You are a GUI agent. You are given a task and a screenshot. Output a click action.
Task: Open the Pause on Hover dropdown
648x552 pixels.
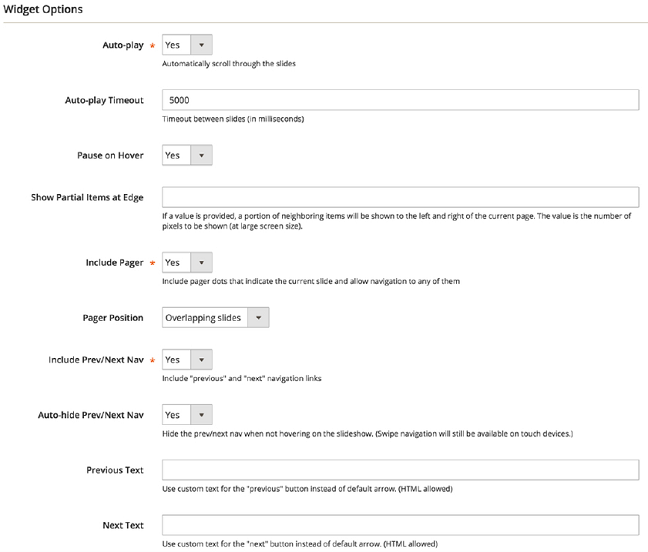click(187, 155)
